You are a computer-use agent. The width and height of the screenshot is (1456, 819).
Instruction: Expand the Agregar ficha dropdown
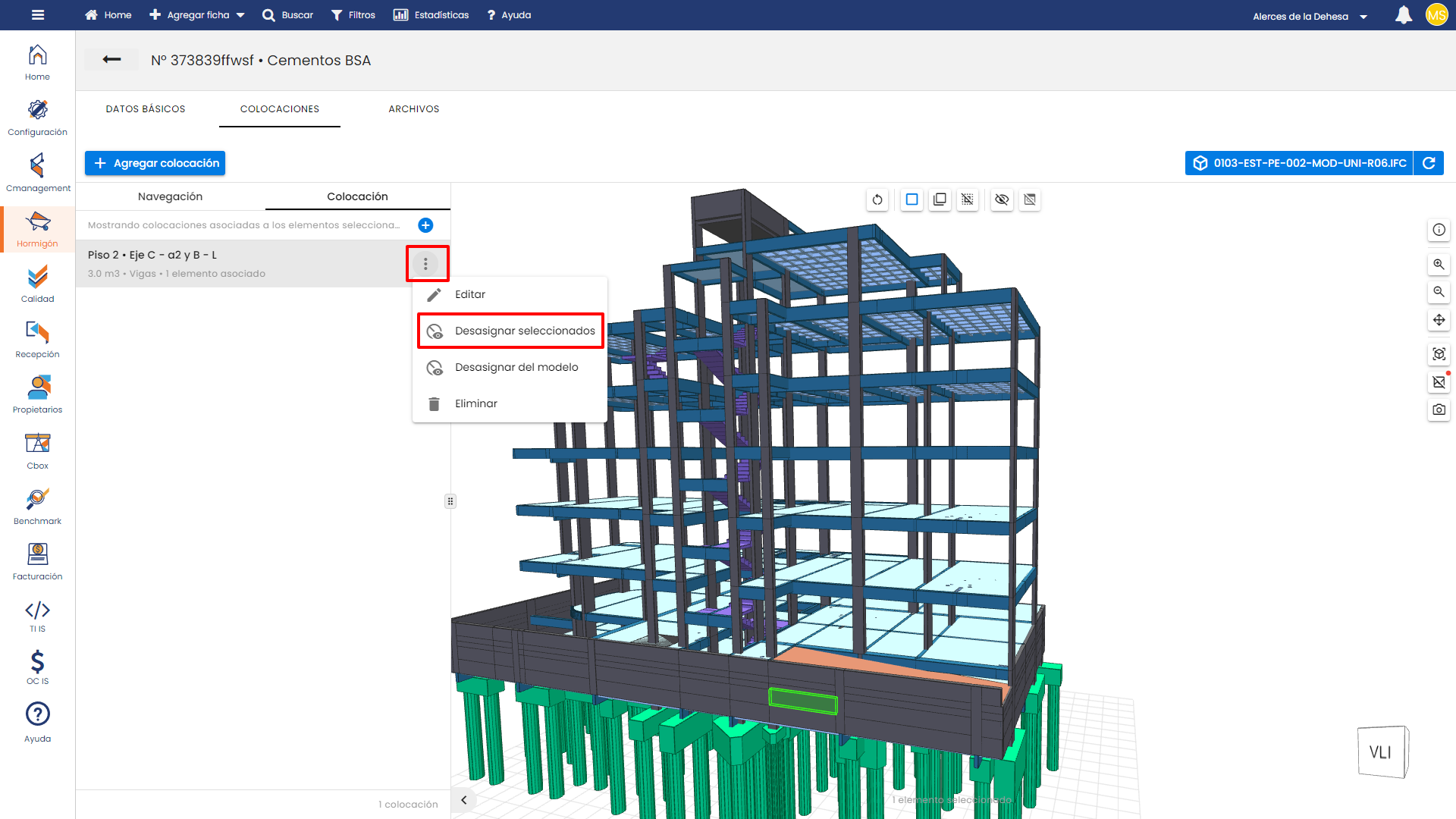(x=197, y=15)
